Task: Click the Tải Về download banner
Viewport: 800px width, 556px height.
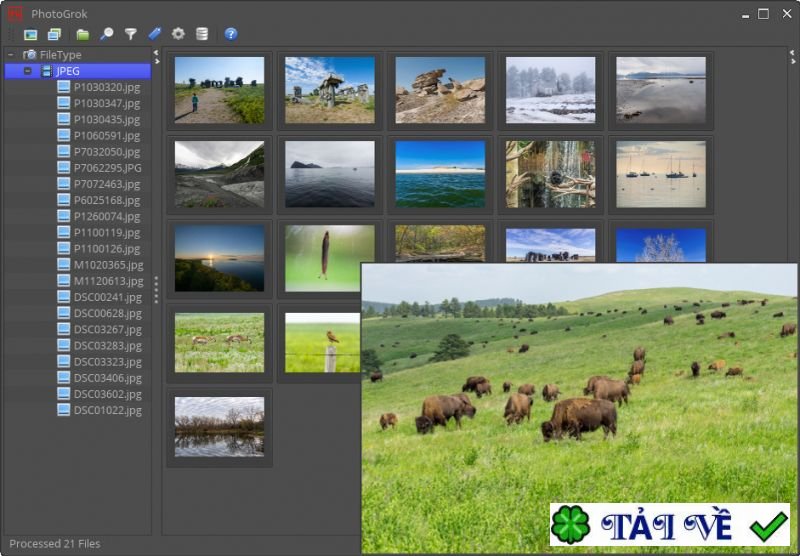Action: (670, 525)
